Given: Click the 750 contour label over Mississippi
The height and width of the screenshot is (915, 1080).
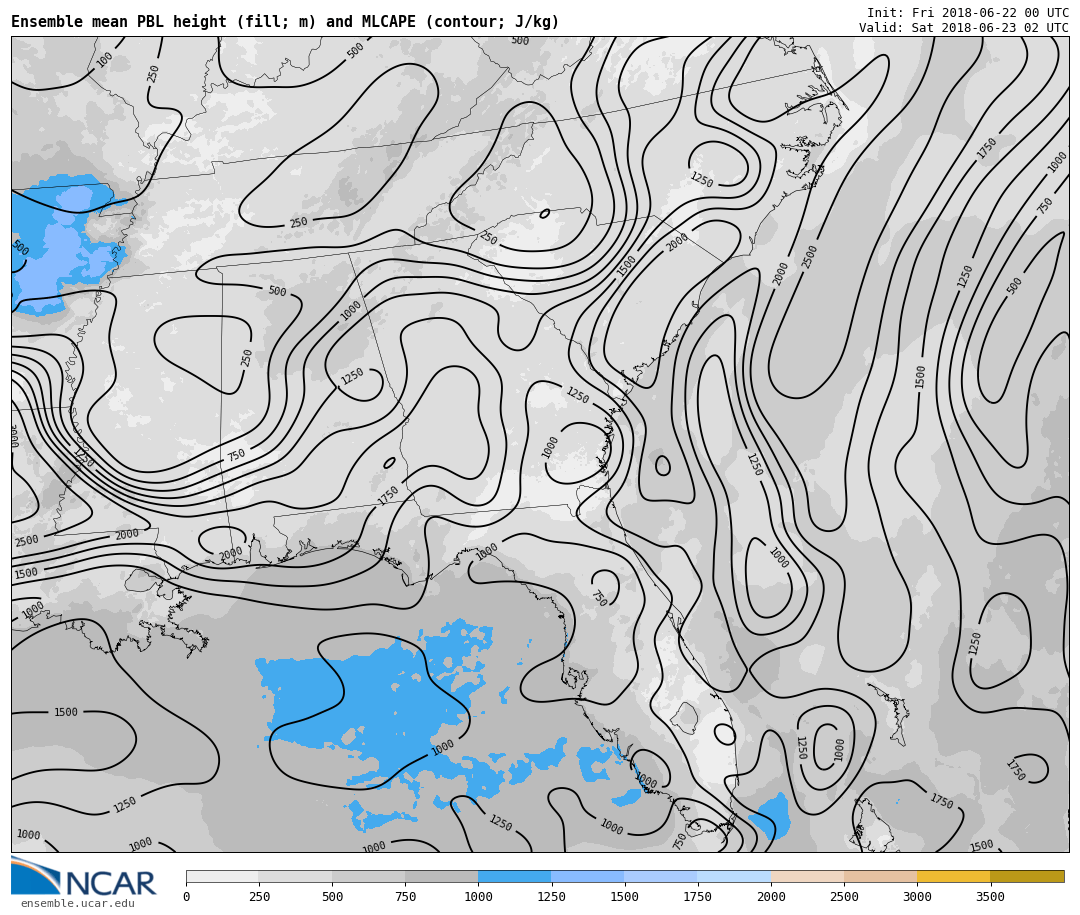Looking at the screenshot, I should click(236, 455).
